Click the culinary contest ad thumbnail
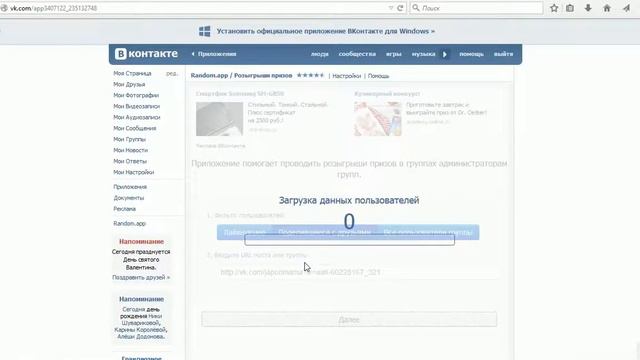 (x=378, y=119)
